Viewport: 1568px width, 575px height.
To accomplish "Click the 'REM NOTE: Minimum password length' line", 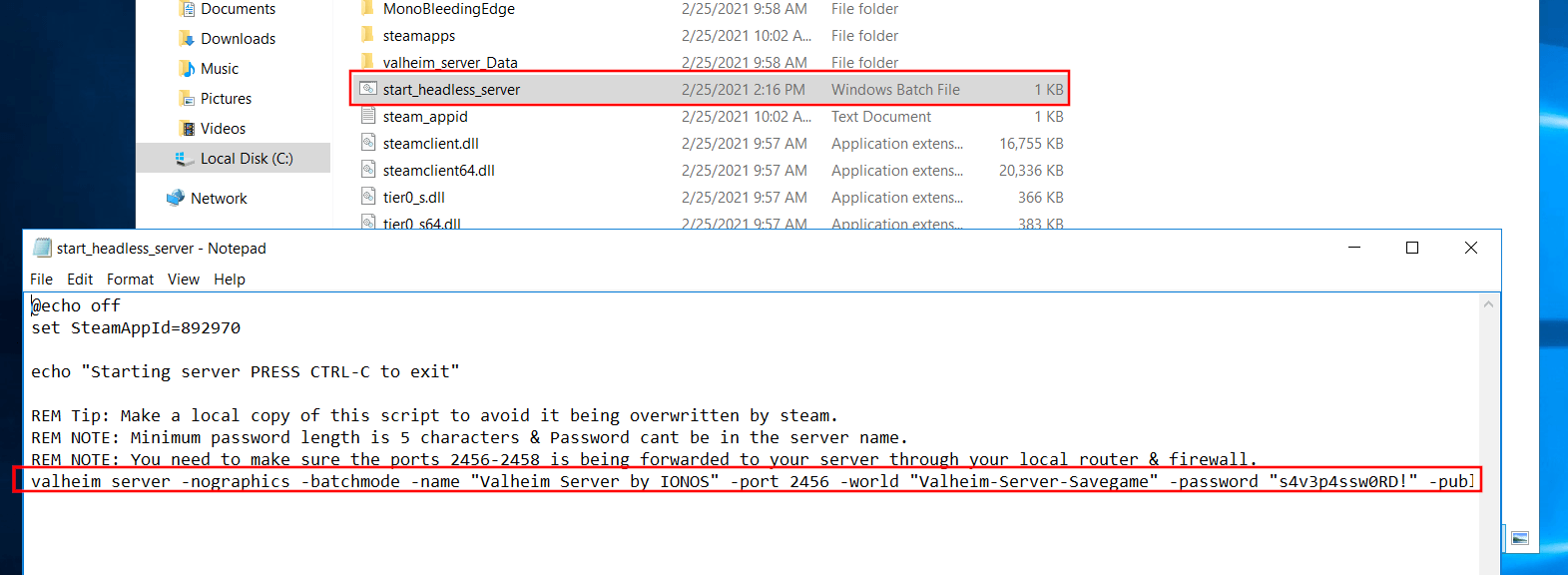I will coord(469,437).
